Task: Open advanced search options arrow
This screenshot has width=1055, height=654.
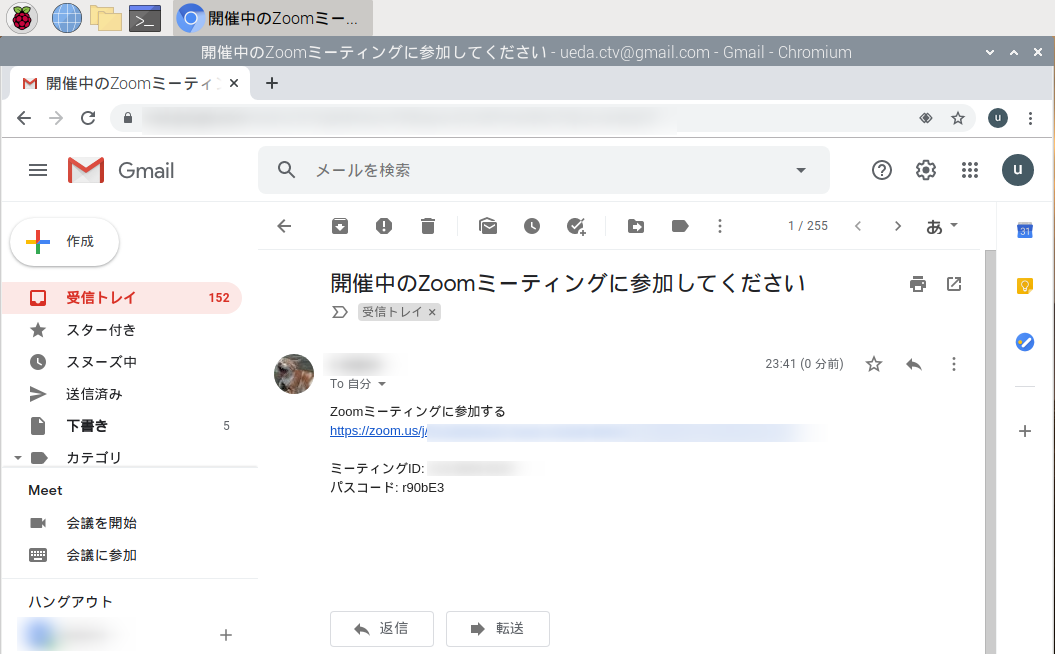Action: (x=800, y=170)
